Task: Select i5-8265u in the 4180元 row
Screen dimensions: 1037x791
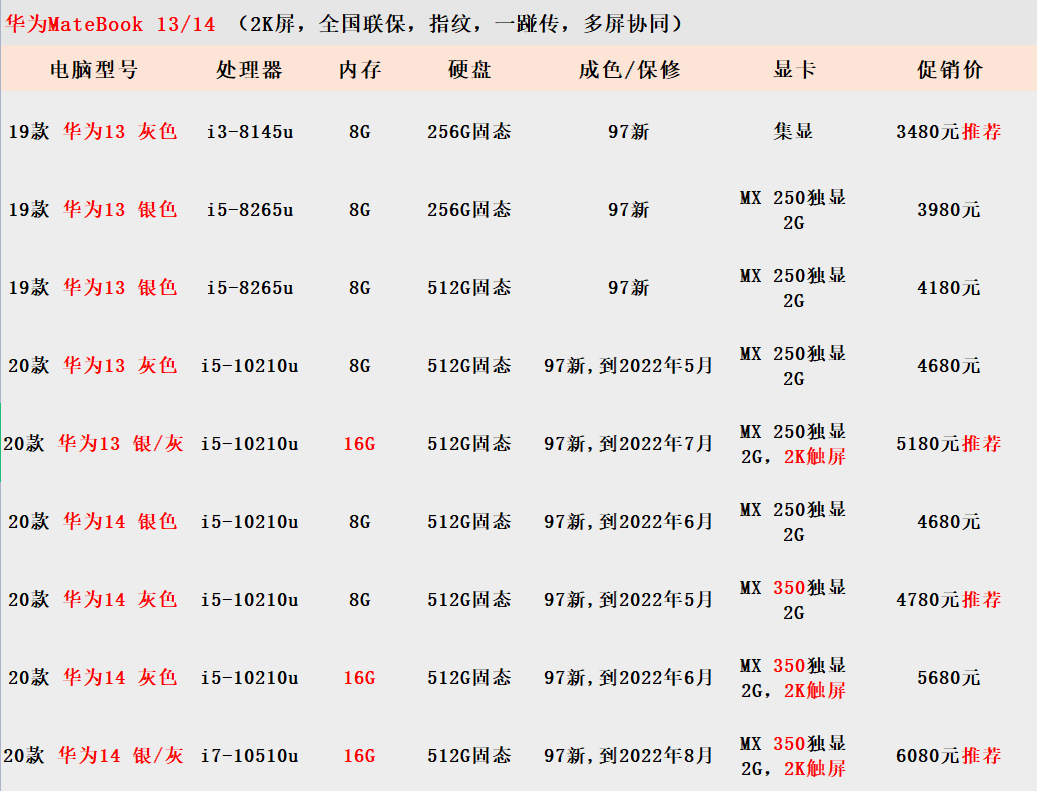Action: point(250,288)
